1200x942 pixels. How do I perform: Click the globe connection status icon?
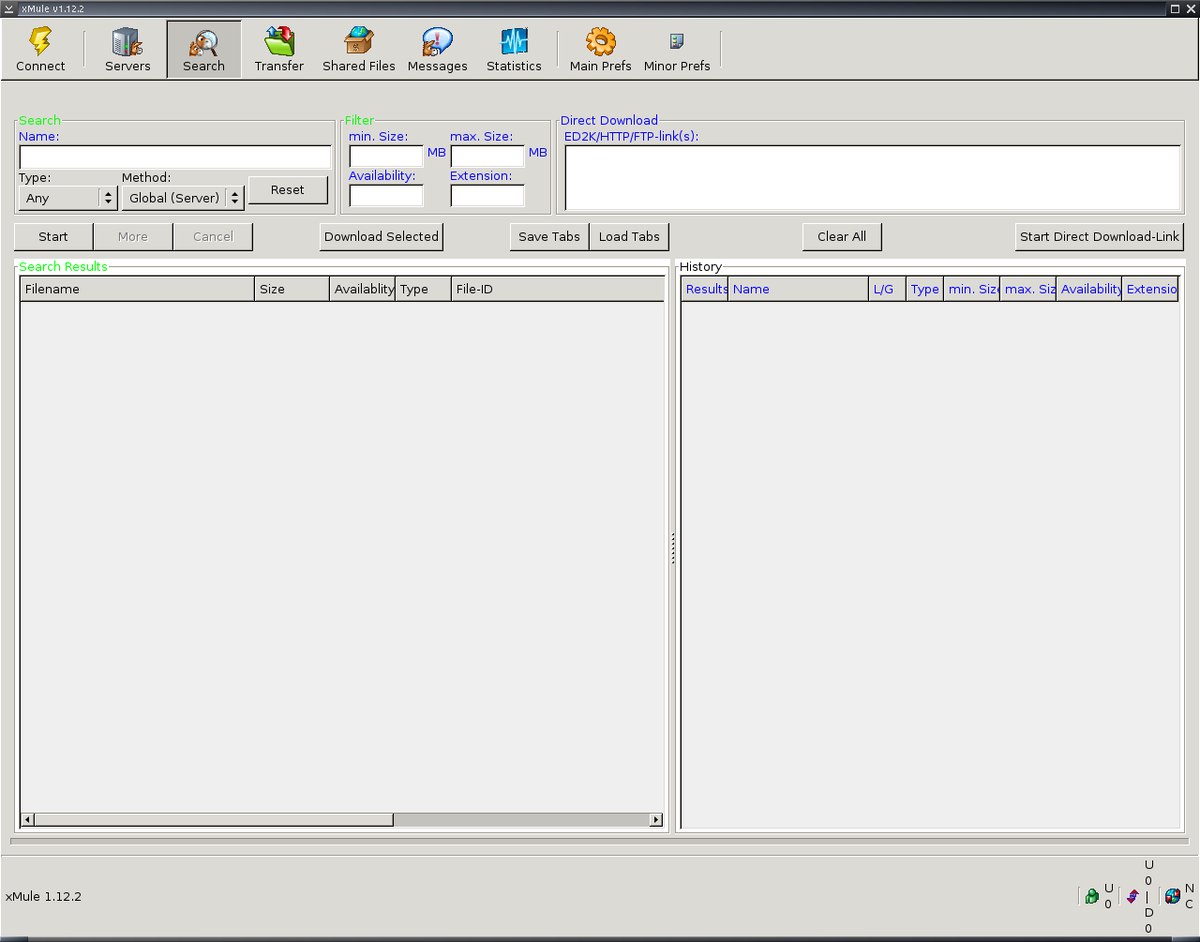(x=1172, y=896)
